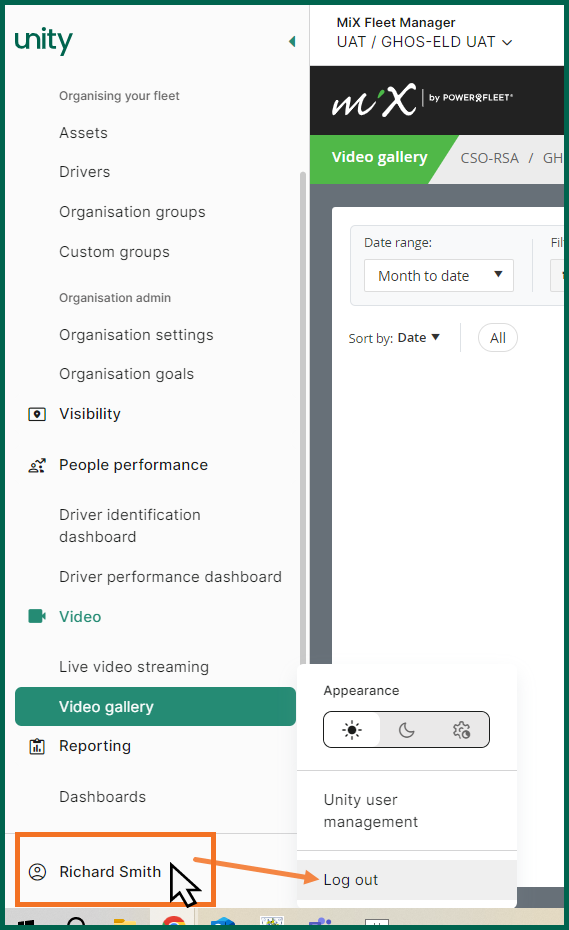This screenshot has height=930, width=569.
Task: Click the unity logo
Action: pos(43,41)
